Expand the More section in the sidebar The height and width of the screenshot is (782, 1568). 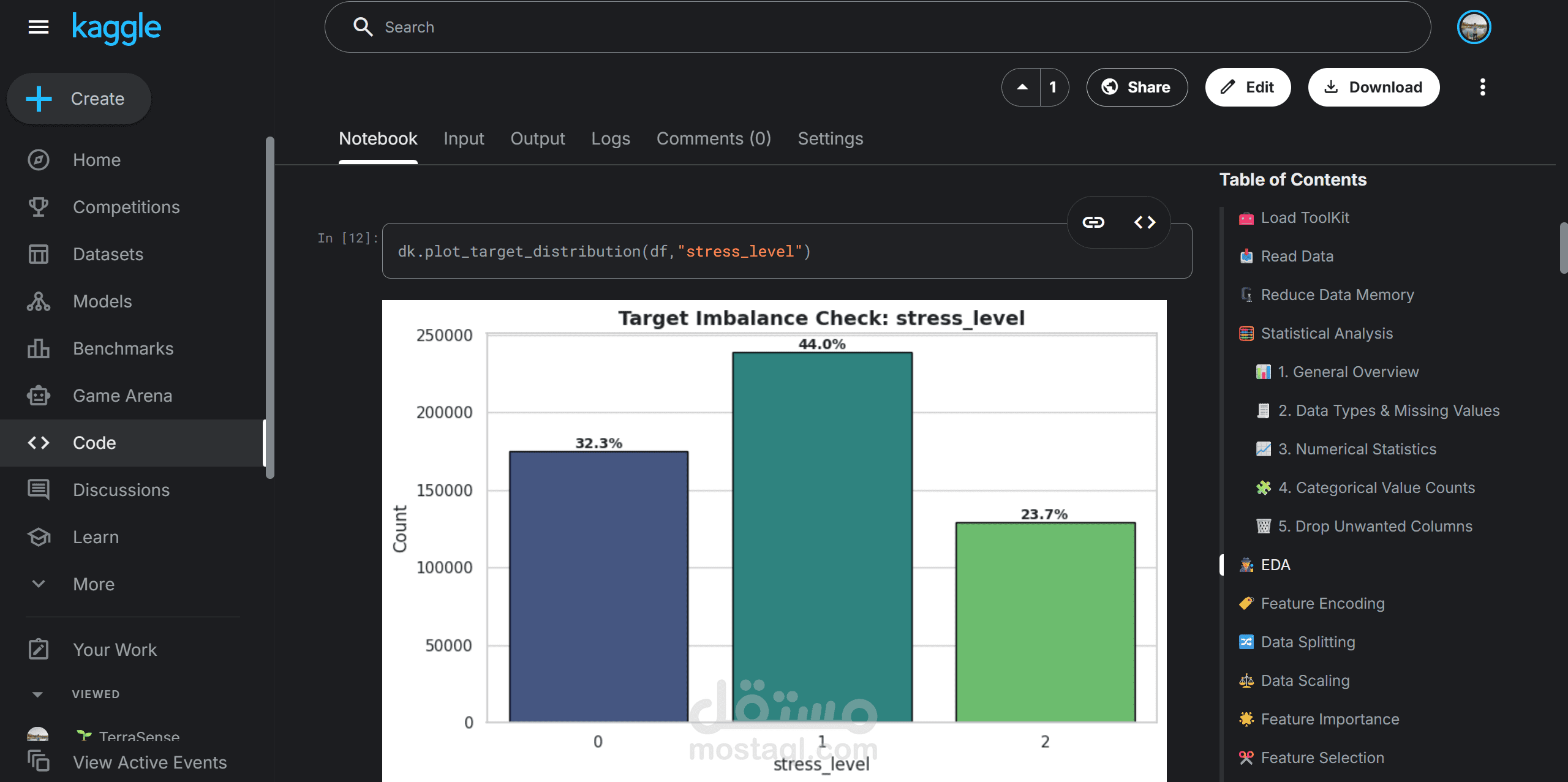(93, 584)
